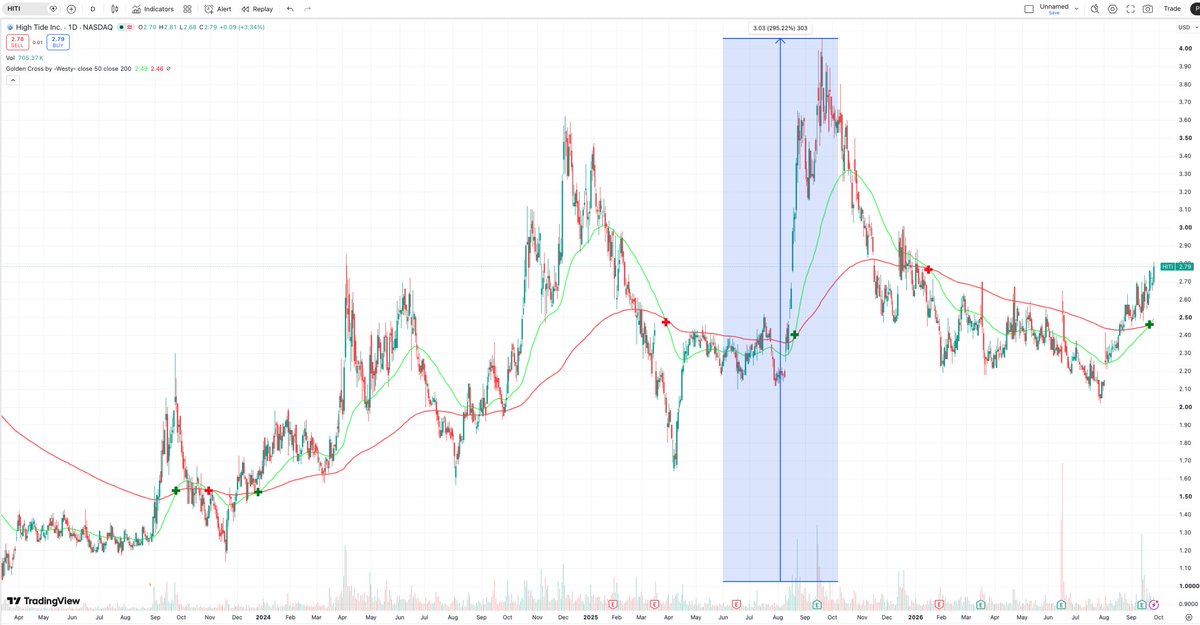
Task: Click the green E earnings marker near Sep 2026
Action: pyautogui.click(x=1142, y=605)
